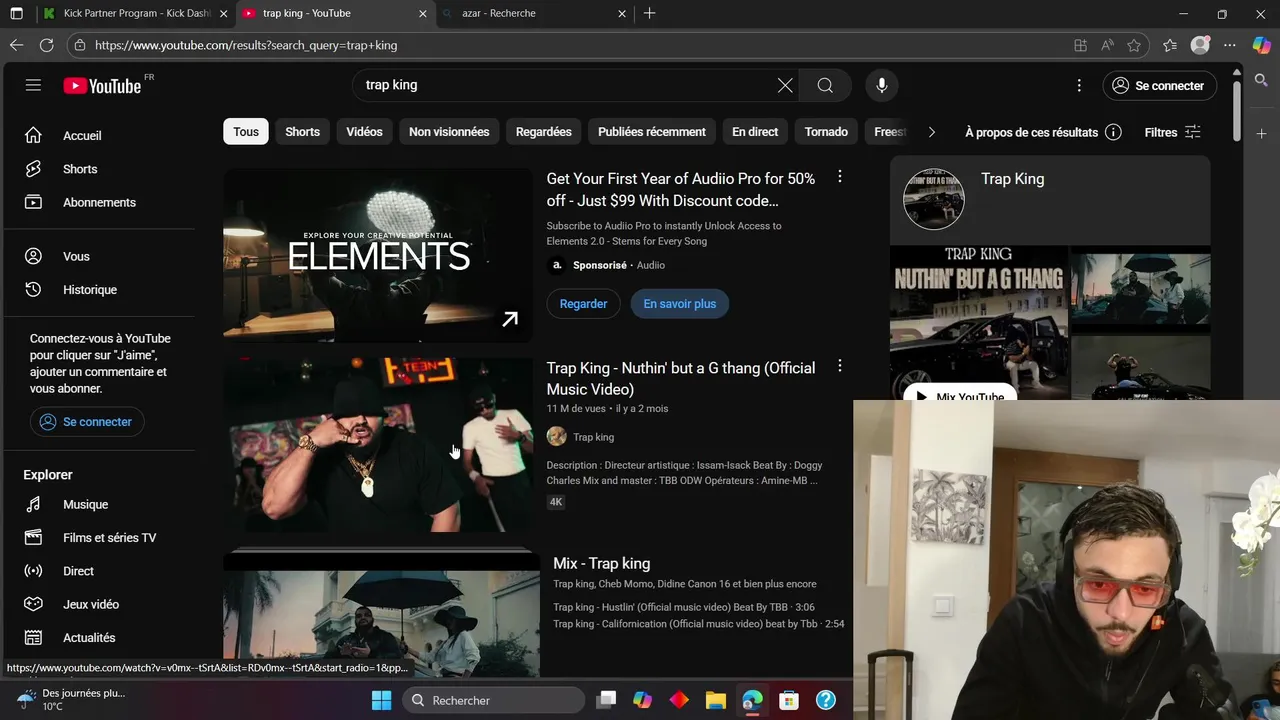Click the Se connecter button in the header
The image size is (1280, 720).
pos(1160,85)
